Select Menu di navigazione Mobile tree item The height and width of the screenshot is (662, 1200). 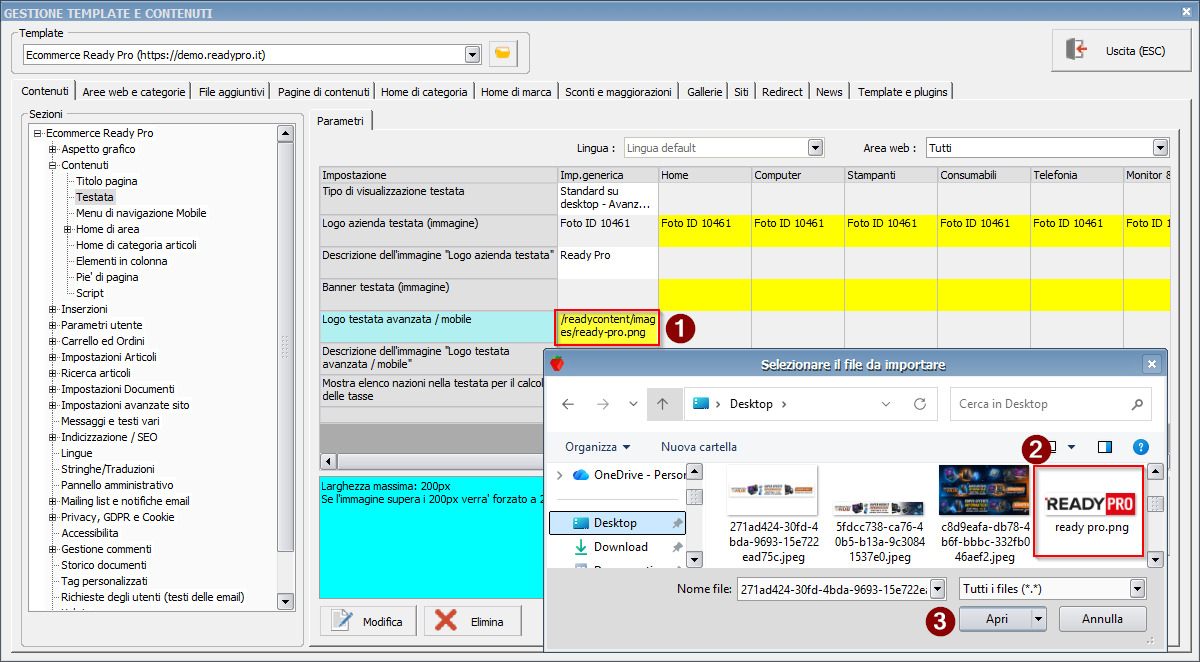(x=141, y=213)
